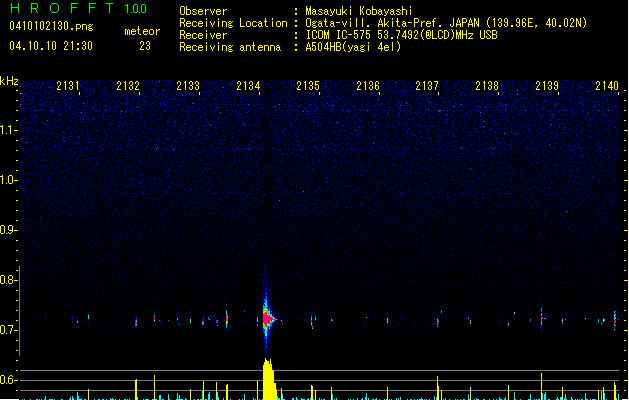Viewport: 629px width, 400px height.
Task: Click the 1.0 kHz frequency axis label
Action: (x=8, y=180)
